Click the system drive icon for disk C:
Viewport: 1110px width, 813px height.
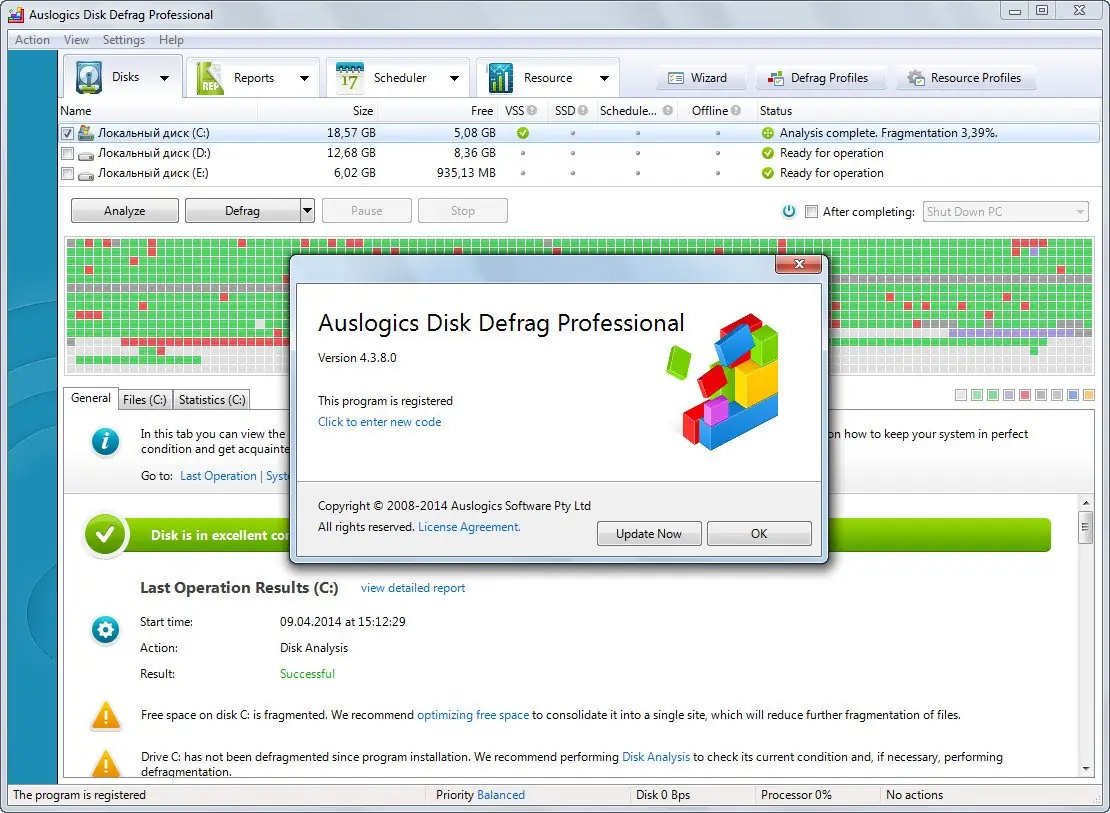[x=86, y=132]
